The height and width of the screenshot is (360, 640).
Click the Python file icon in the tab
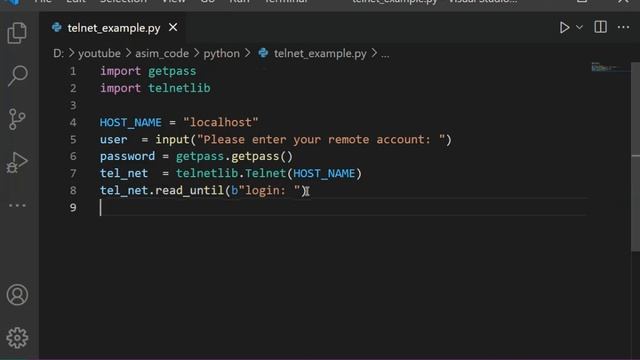point(57,27)
